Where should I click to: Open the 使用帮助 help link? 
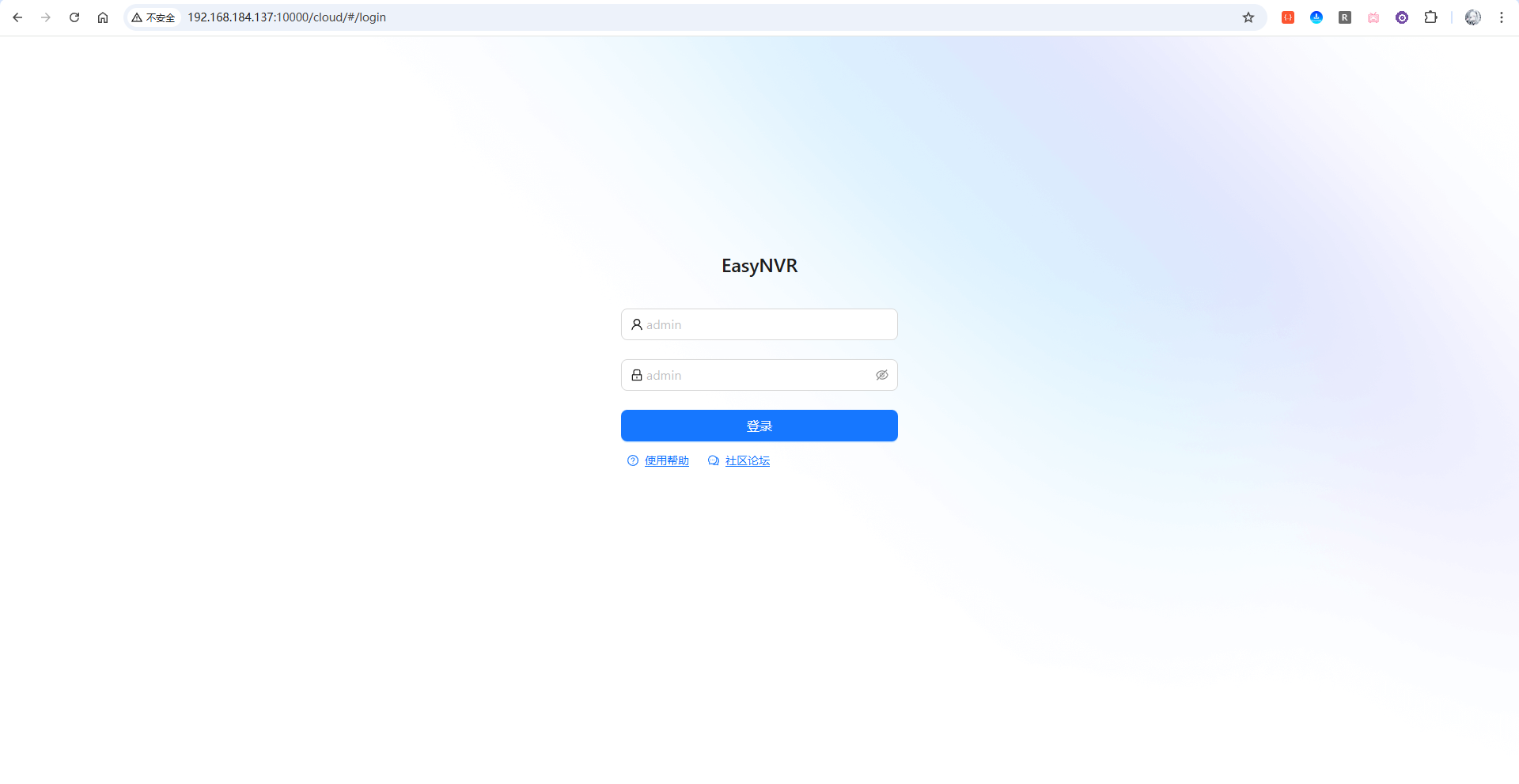667,460
